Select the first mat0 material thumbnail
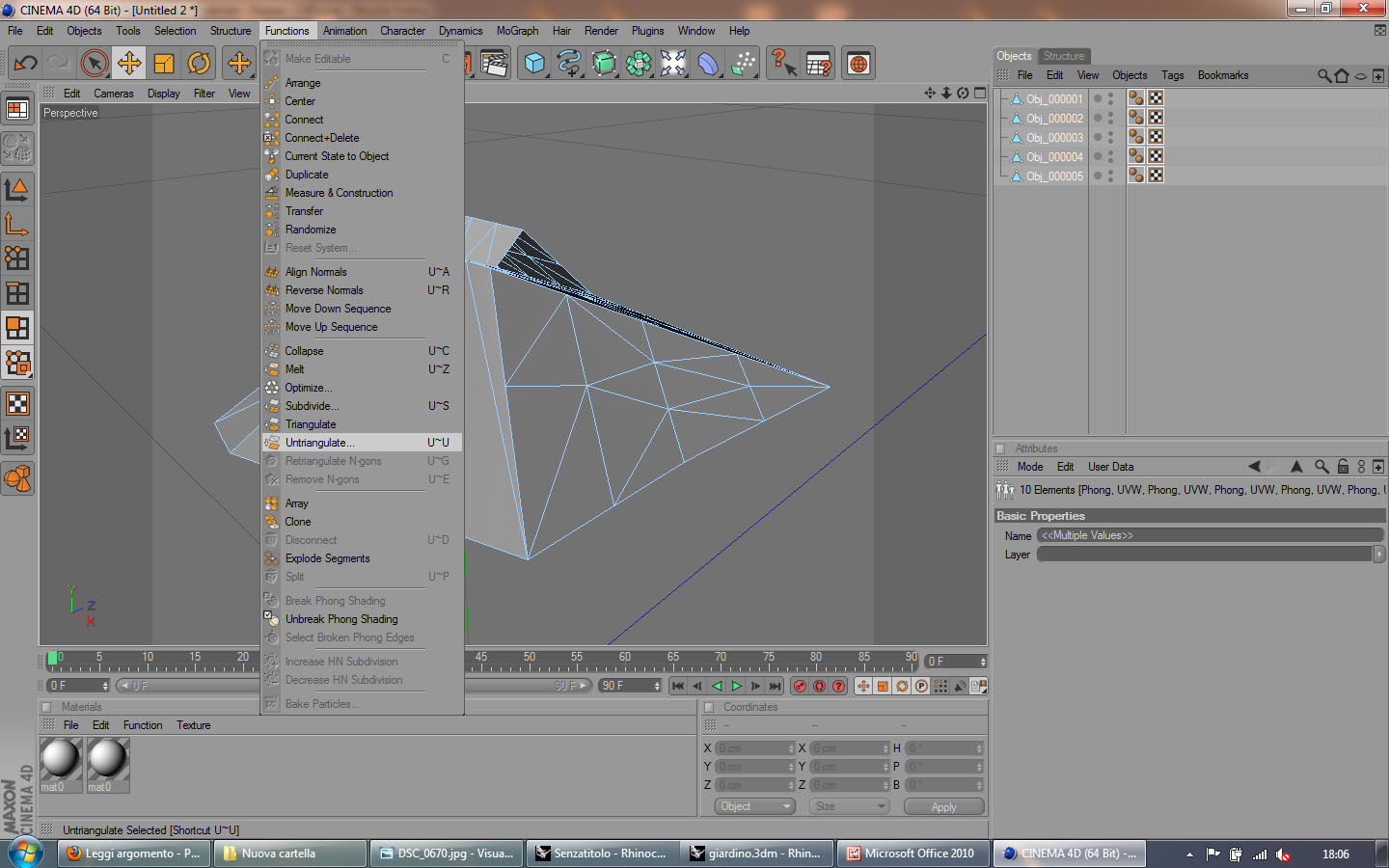This screenshot has height=868, width=1389. 60,764
